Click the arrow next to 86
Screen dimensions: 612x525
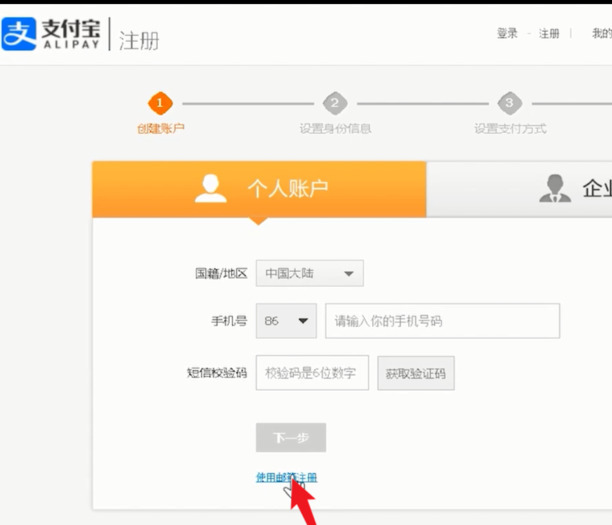point(303,321)
